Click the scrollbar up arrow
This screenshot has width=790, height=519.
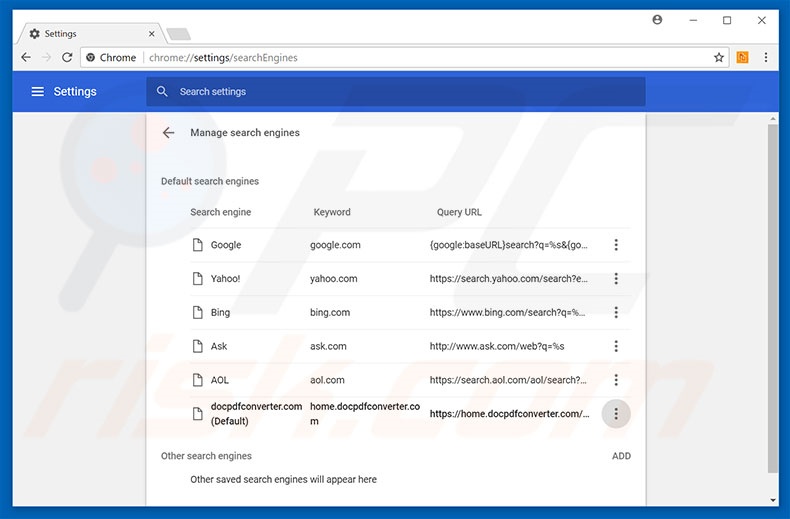(x=773, y=119)
